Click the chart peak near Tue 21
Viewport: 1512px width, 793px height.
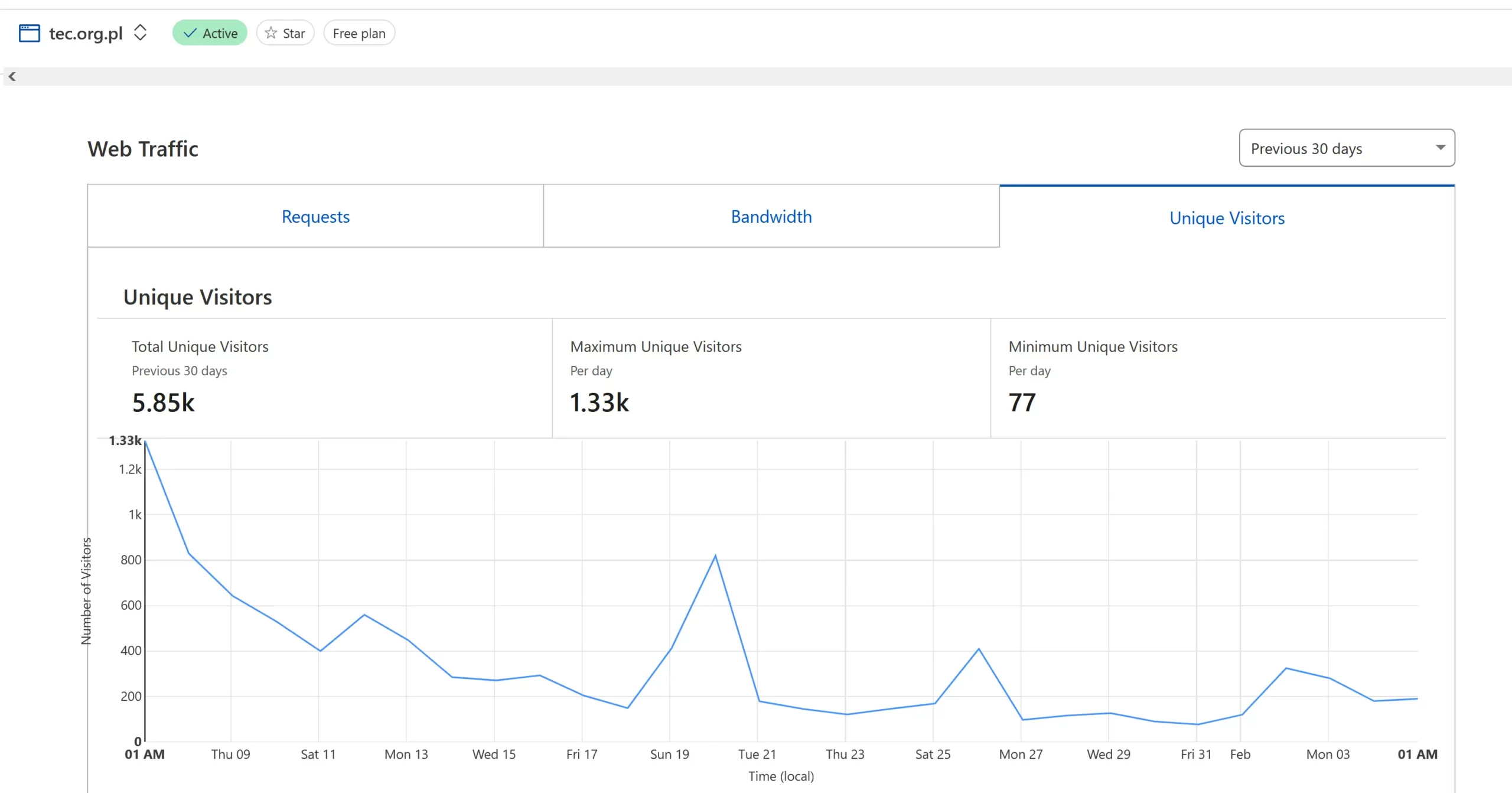click(x=715, y=556)
